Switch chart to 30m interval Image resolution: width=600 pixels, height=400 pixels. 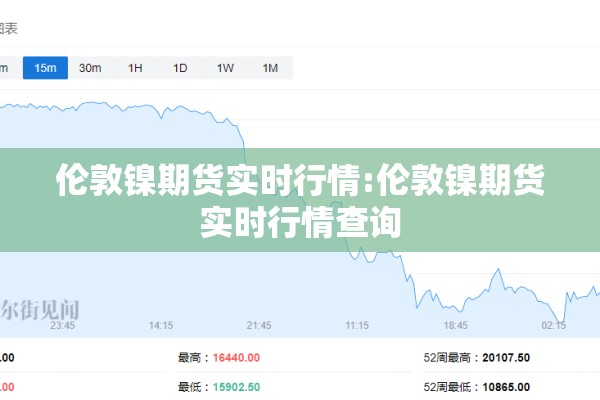[x=90, y=68]
